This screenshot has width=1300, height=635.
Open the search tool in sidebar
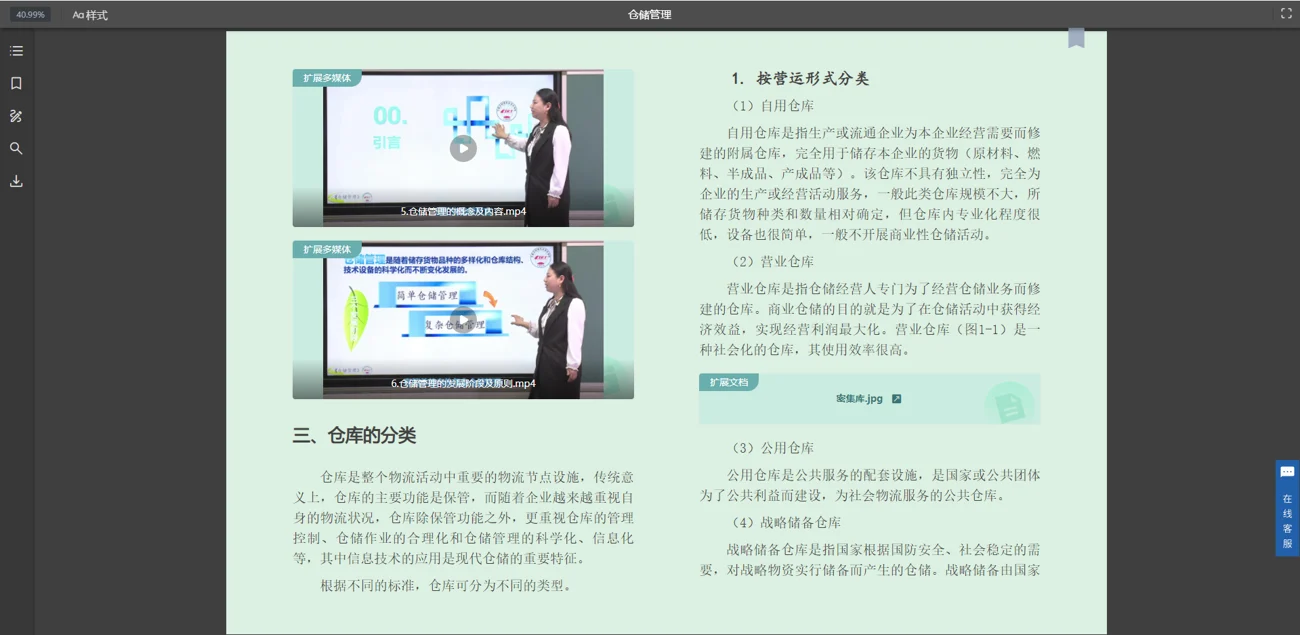click(16, 148)
